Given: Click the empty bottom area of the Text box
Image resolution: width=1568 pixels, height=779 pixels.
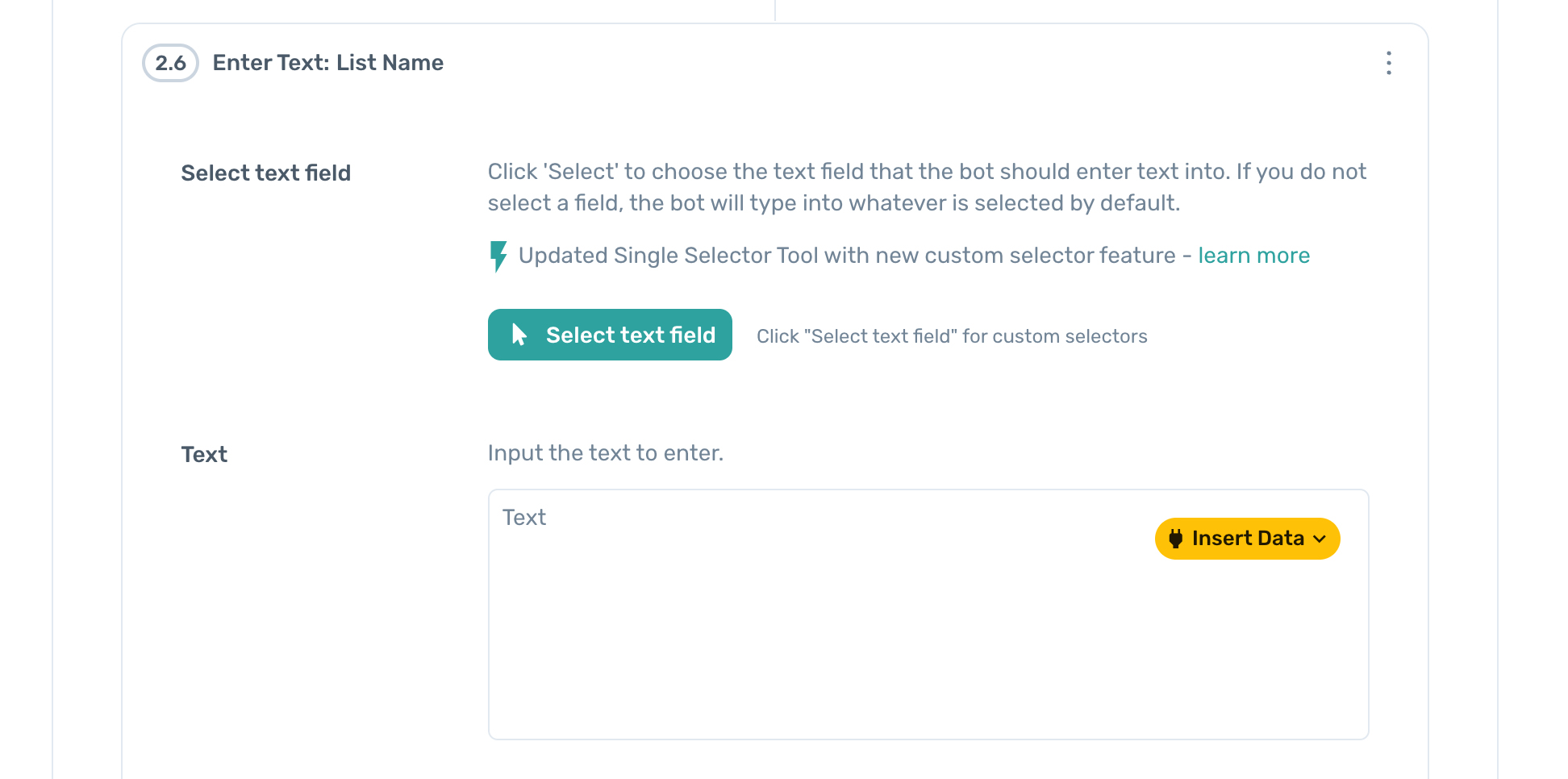Looking at the screenshot, I should [928, 702].
